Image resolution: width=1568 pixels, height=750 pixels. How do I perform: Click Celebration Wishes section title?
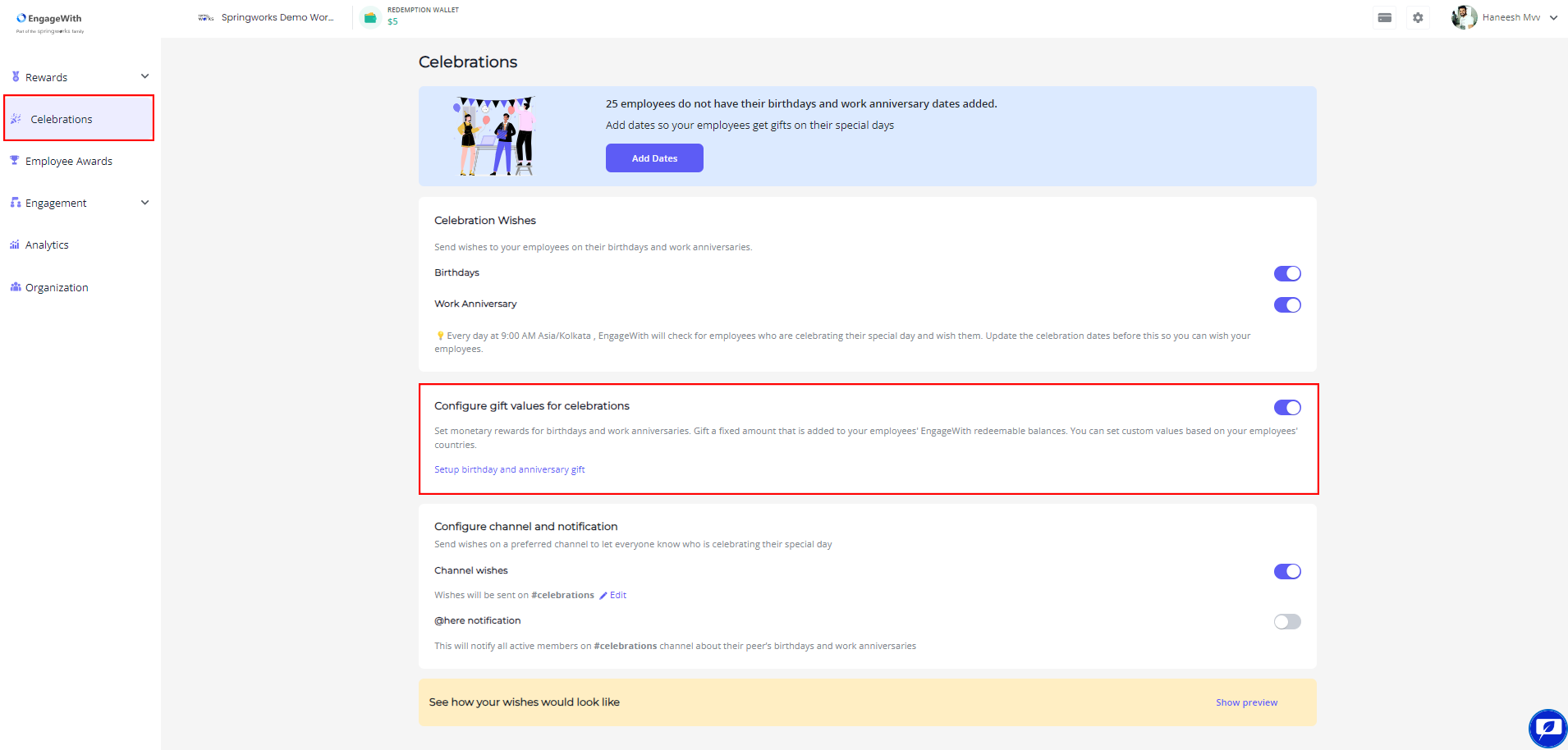[x=485, y=221]
